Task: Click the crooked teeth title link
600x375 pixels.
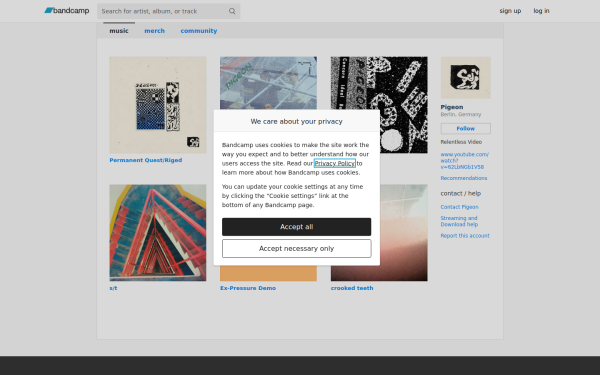Action: pos(352,288)
